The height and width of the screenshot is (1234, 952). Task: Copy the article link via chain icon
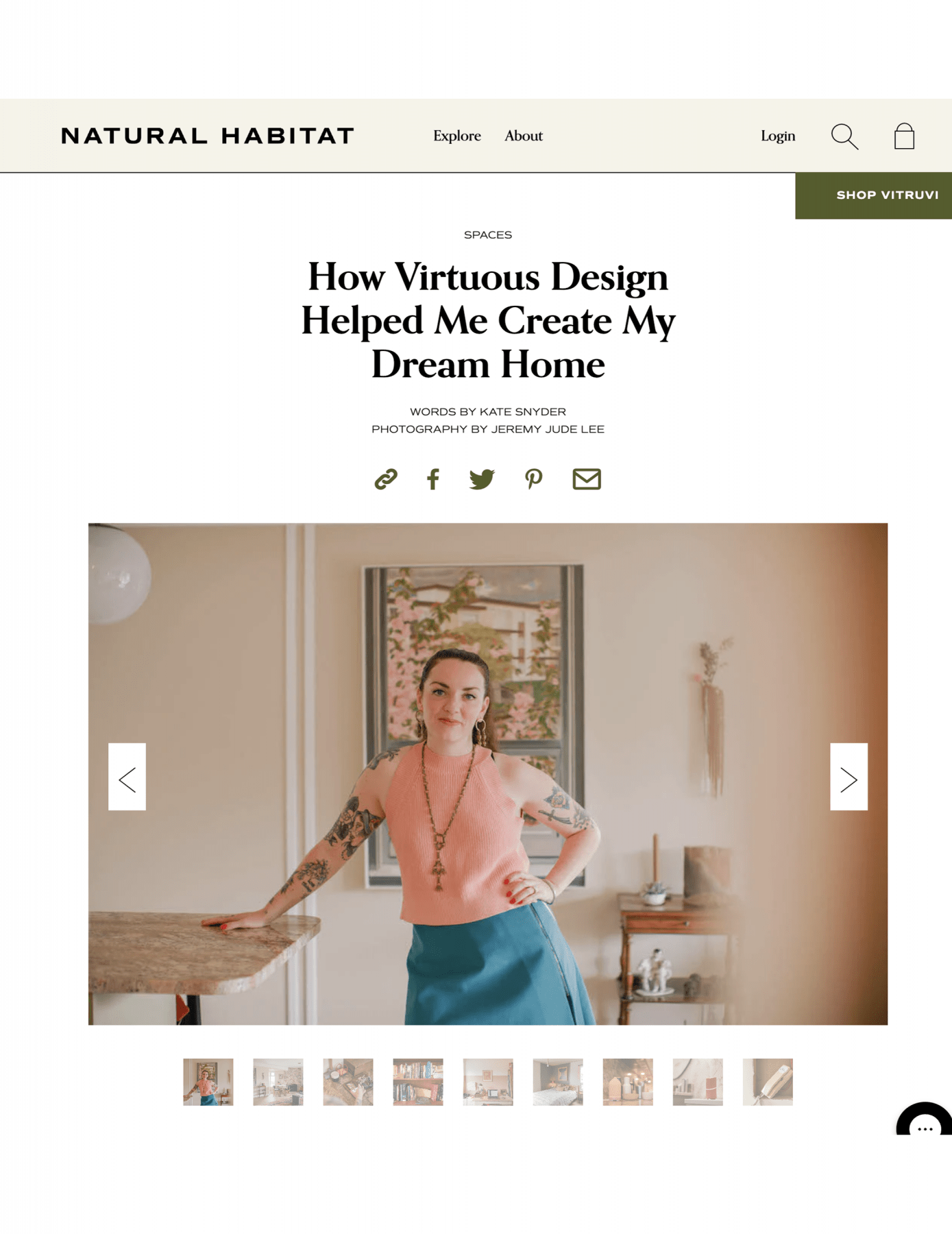386,479
